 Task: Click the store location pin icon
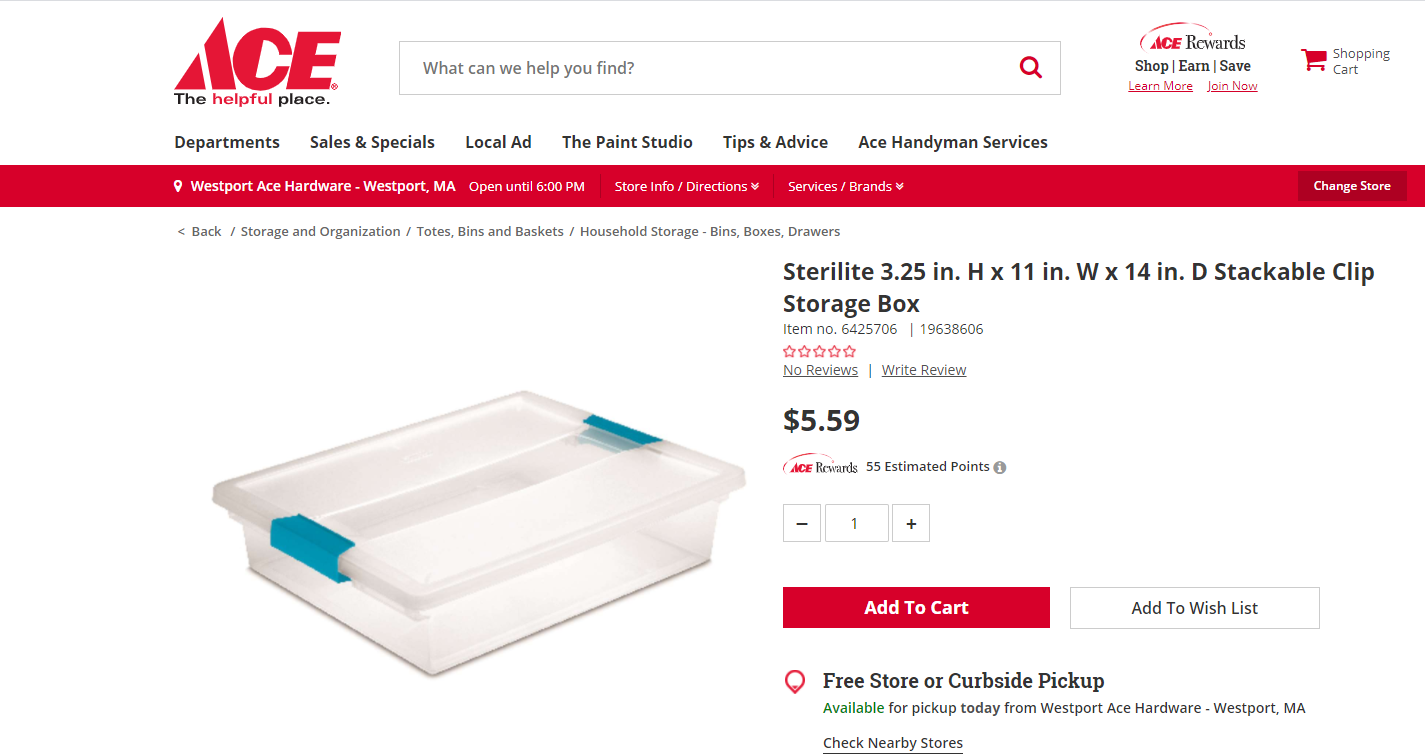pyautogui.click(x=178, y=186)
